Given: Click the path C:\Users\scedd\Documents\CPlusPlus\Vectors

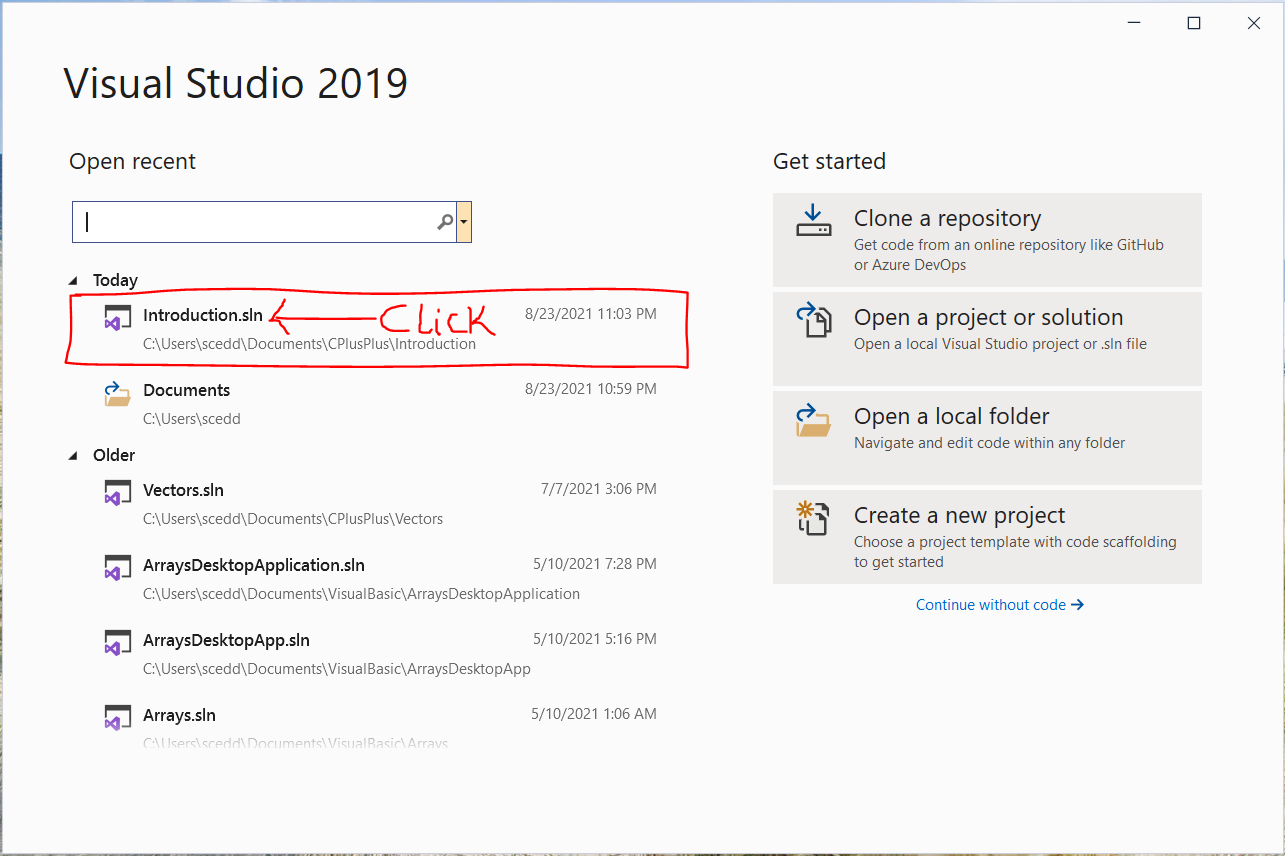Looking at the screenshot, I should (x=293, y=519).
